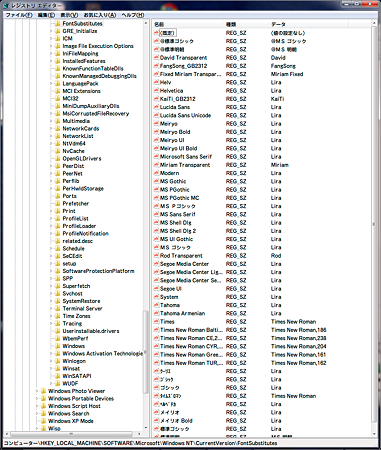Open the 表示(V) menu
This screenshot has height=450, width=381.
click(x=69, y=15)
